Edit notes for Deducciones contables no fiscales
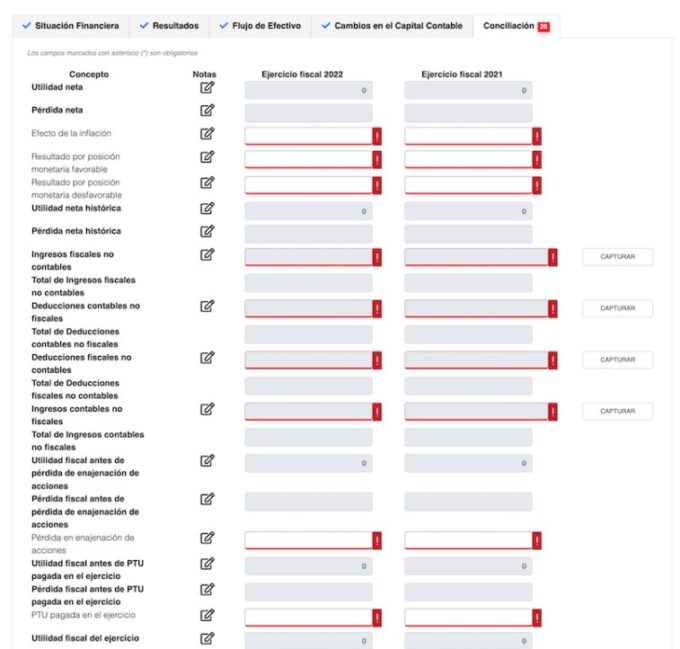Image resolution: width=680 pixels, height=649 pixels. tap(207, 306)
